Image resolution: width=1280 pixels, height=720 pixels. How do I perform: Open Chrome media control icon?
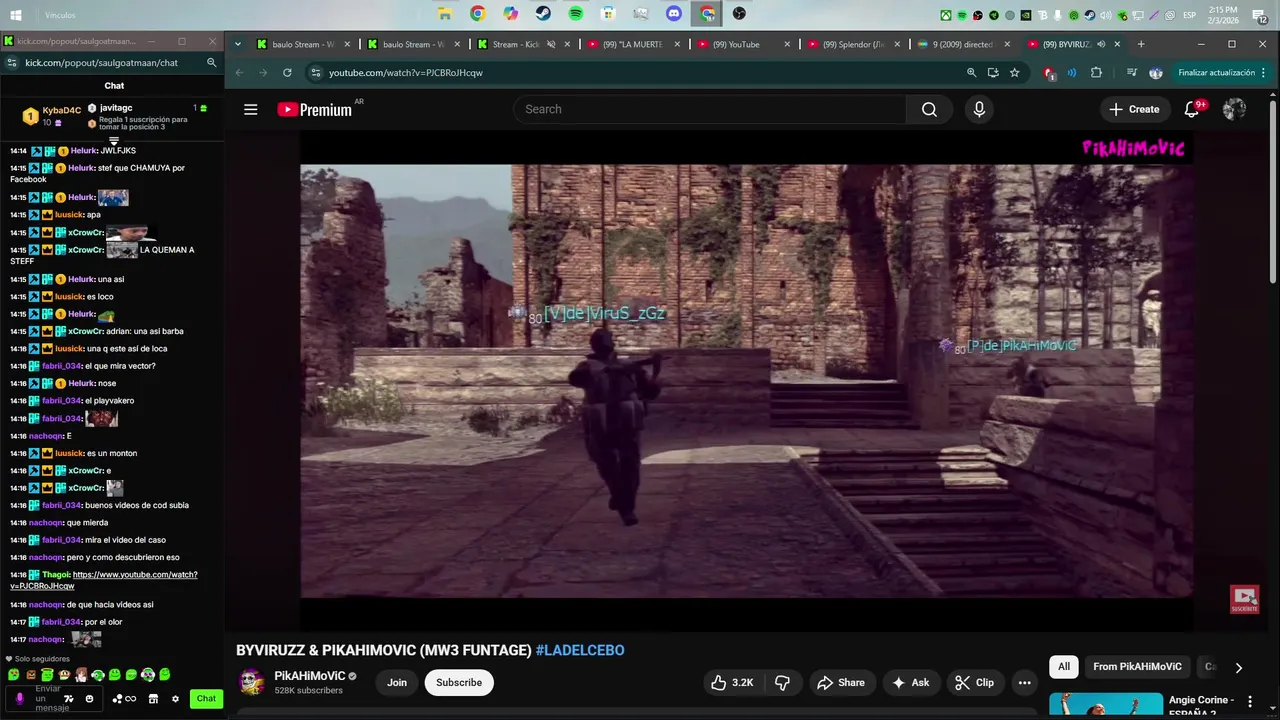1131,73
